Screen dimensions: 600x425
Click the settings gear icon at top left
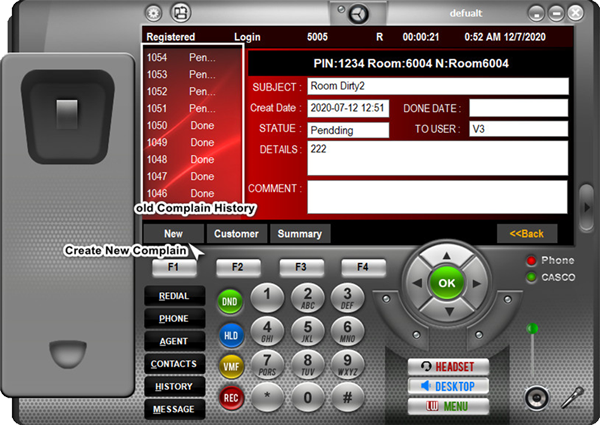click(x=154, y=13)
